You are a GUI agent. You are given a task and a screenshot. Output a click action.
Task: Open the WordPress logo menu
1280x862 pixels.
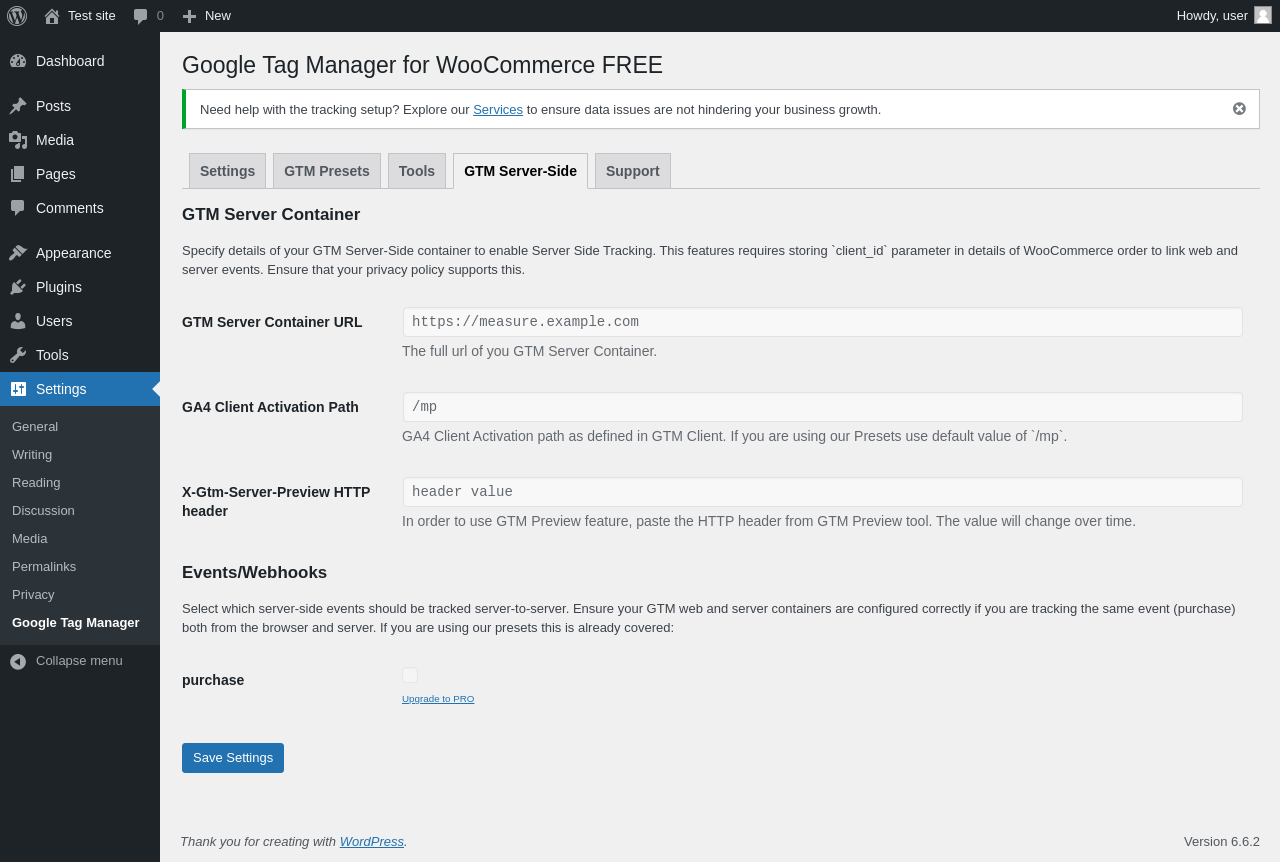17,16
